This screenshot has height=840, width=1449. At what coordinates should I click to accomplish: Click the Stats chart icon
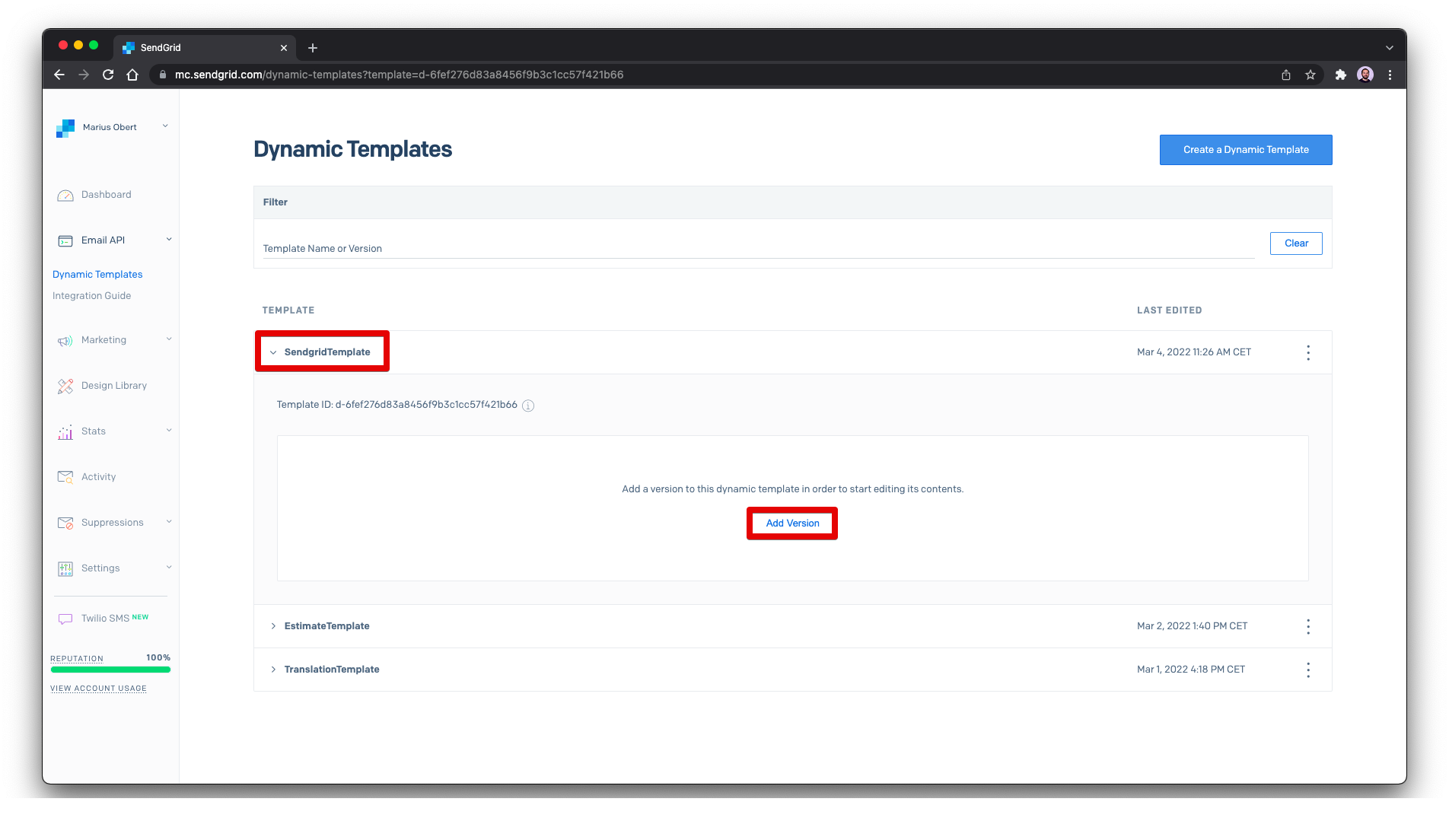[65, 432]
